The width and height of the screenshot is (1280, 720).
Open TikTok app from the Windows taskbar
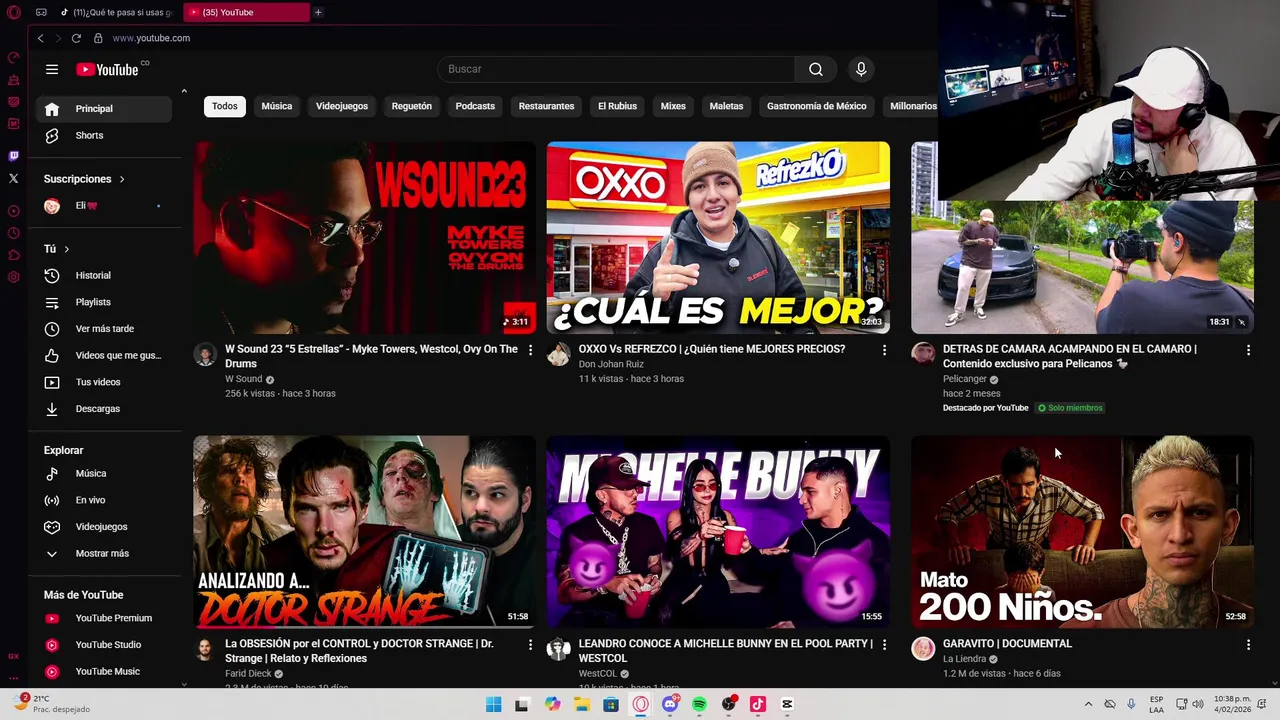tap(758, 704)
